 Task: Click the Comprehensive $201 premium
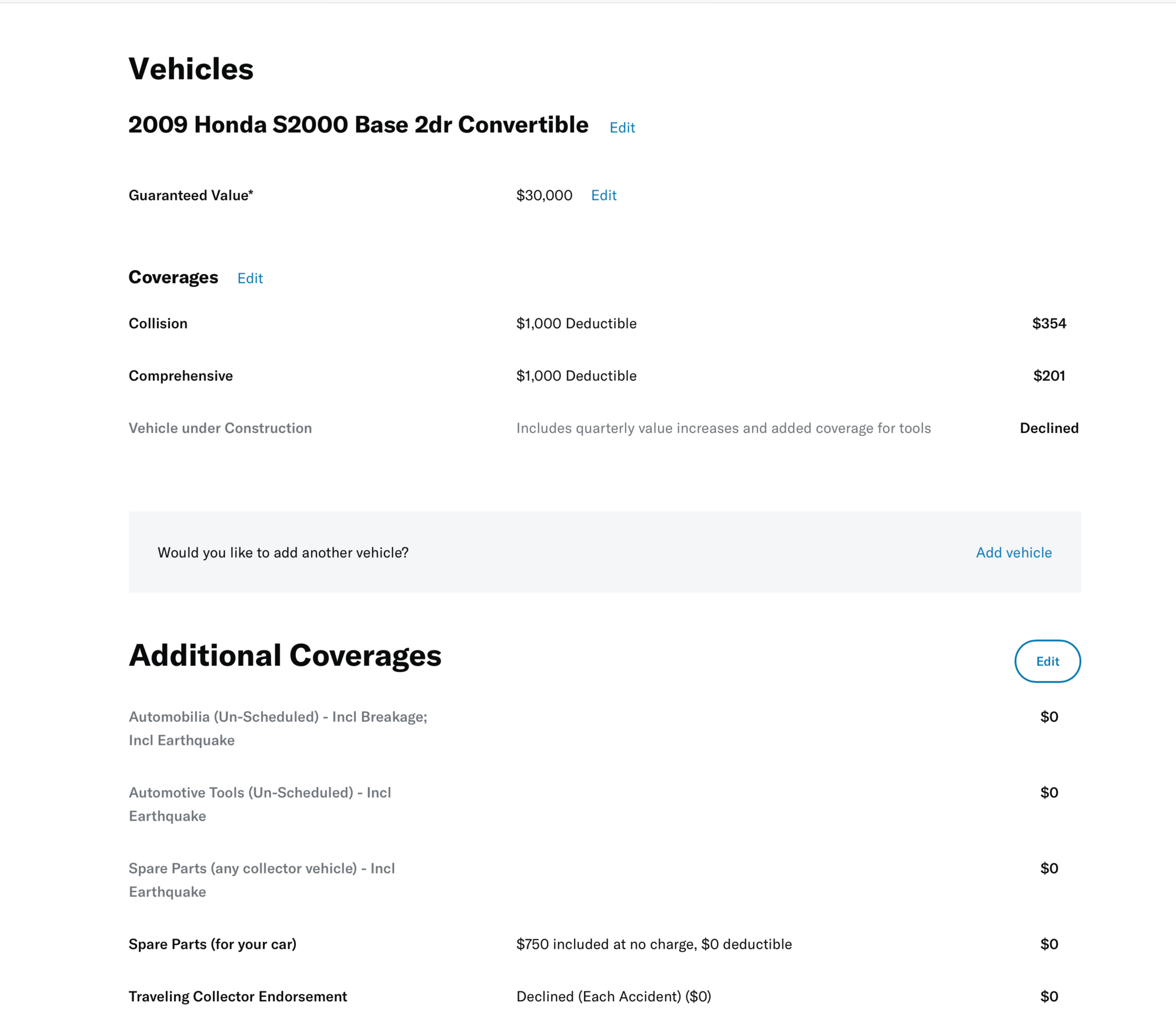tap(1049, 376)
